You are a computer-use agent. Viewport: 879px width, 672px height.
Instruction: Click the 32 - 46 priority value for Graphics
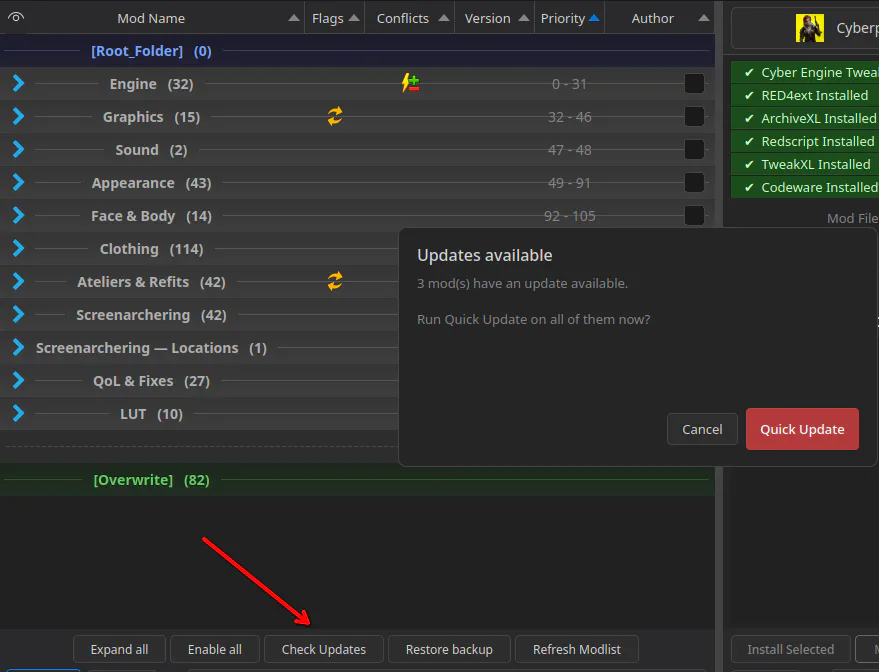570,117
